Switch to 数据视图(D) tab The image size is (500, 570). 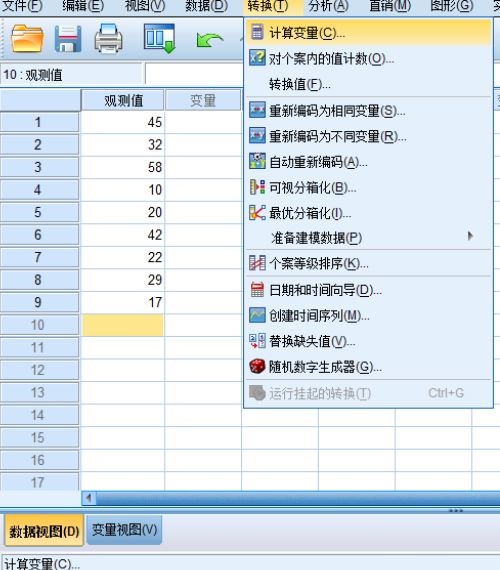[x=44, y=531]
